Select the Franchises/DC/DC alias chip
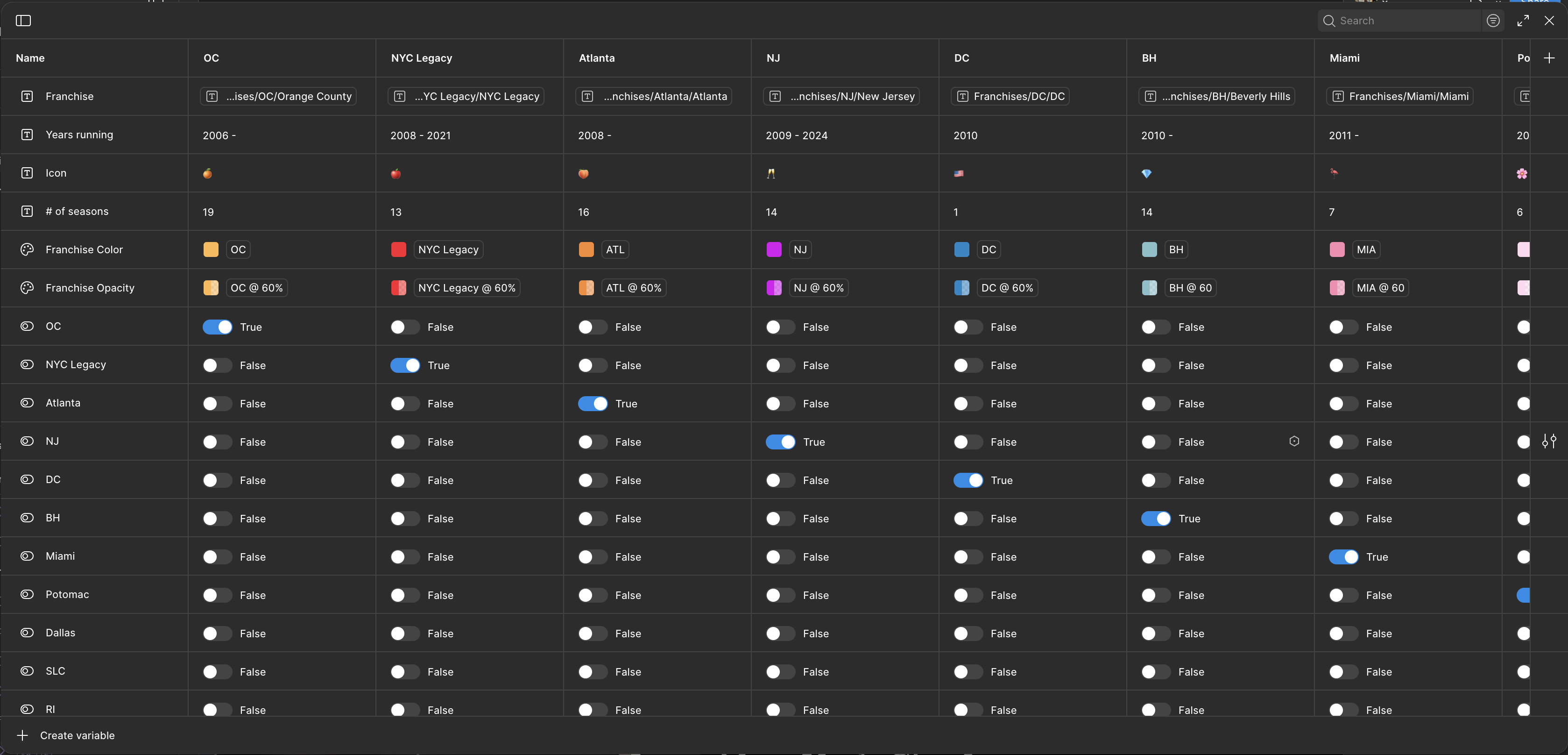 (1010, 96)
